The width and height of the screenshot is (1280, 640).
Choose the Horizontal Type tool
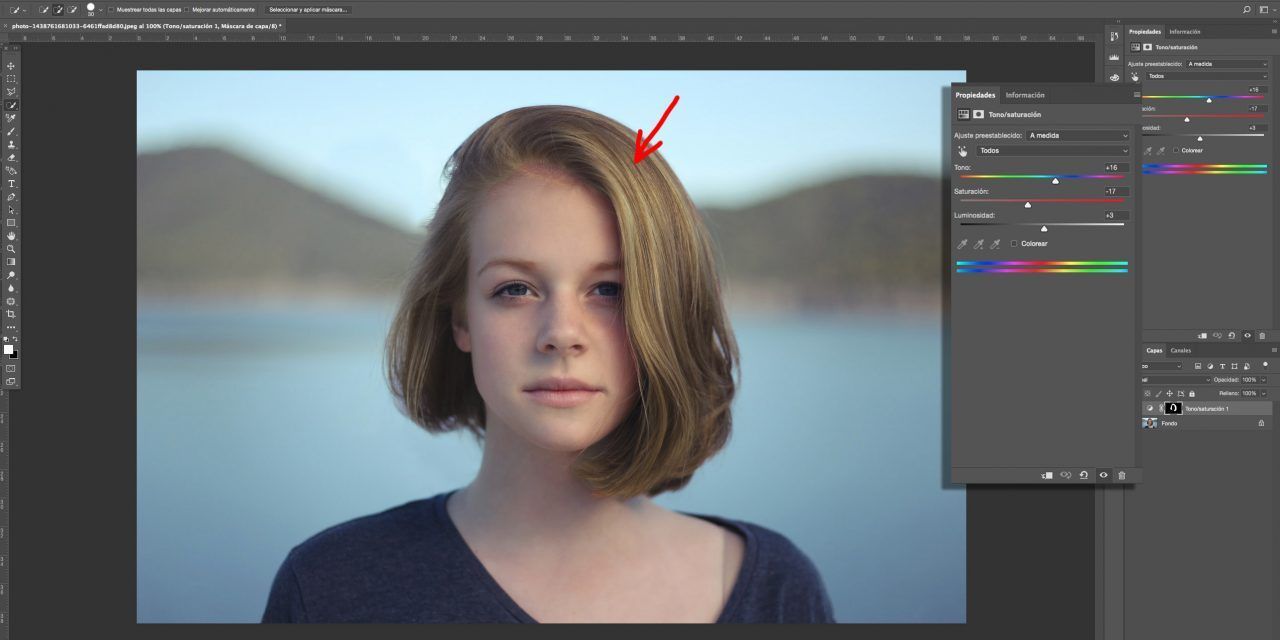[x=11, y=184]
